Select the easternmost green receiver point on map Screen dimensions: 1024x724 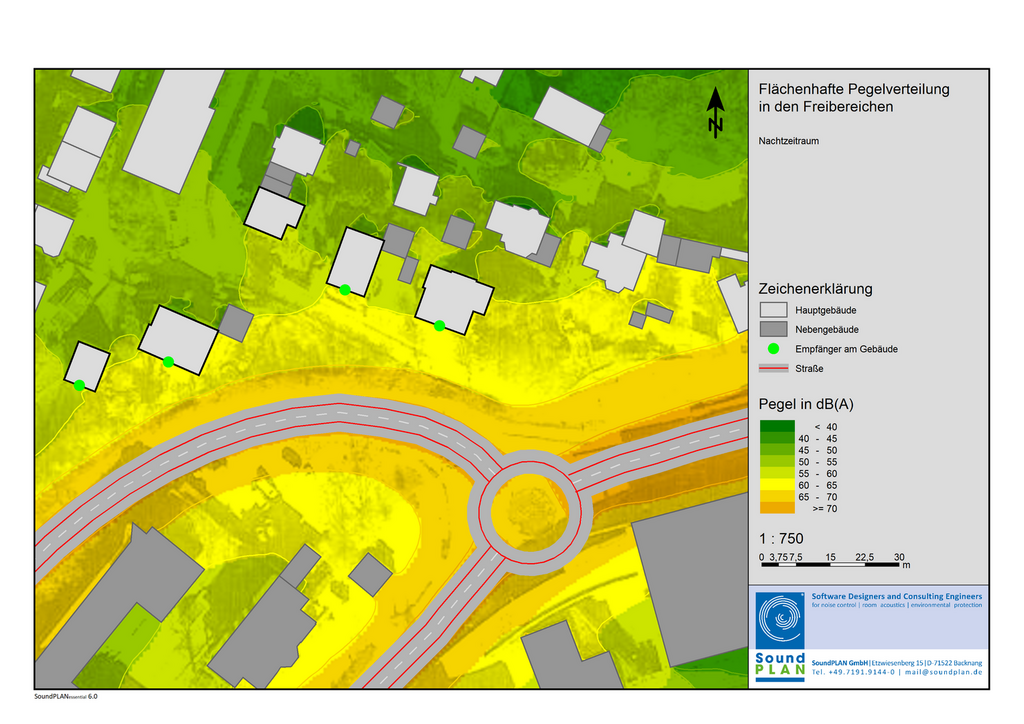(x=439, y=325)
